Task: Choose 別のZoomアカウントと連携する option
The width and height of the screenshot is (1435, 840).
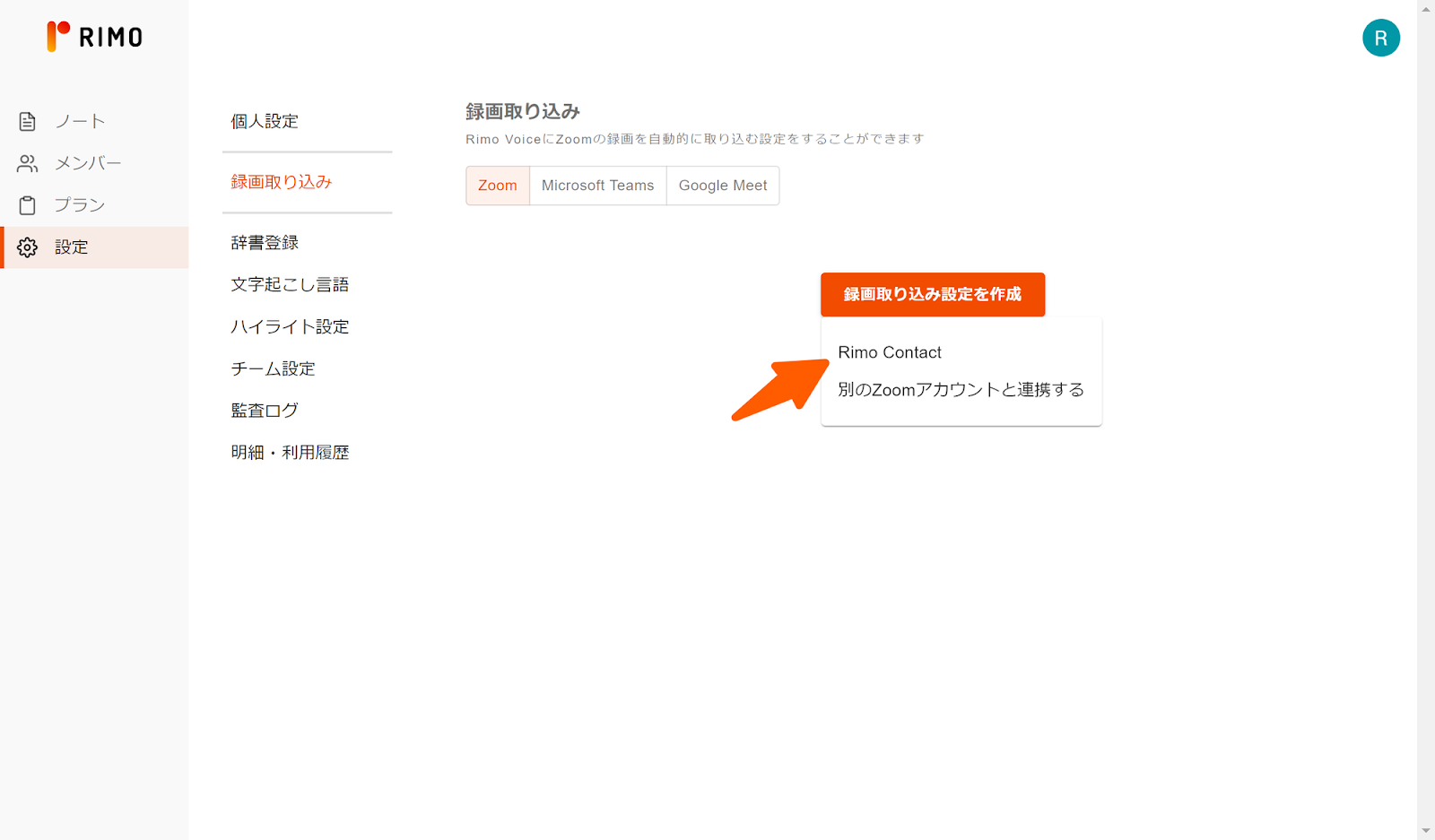Action: (x=961, y=390)
